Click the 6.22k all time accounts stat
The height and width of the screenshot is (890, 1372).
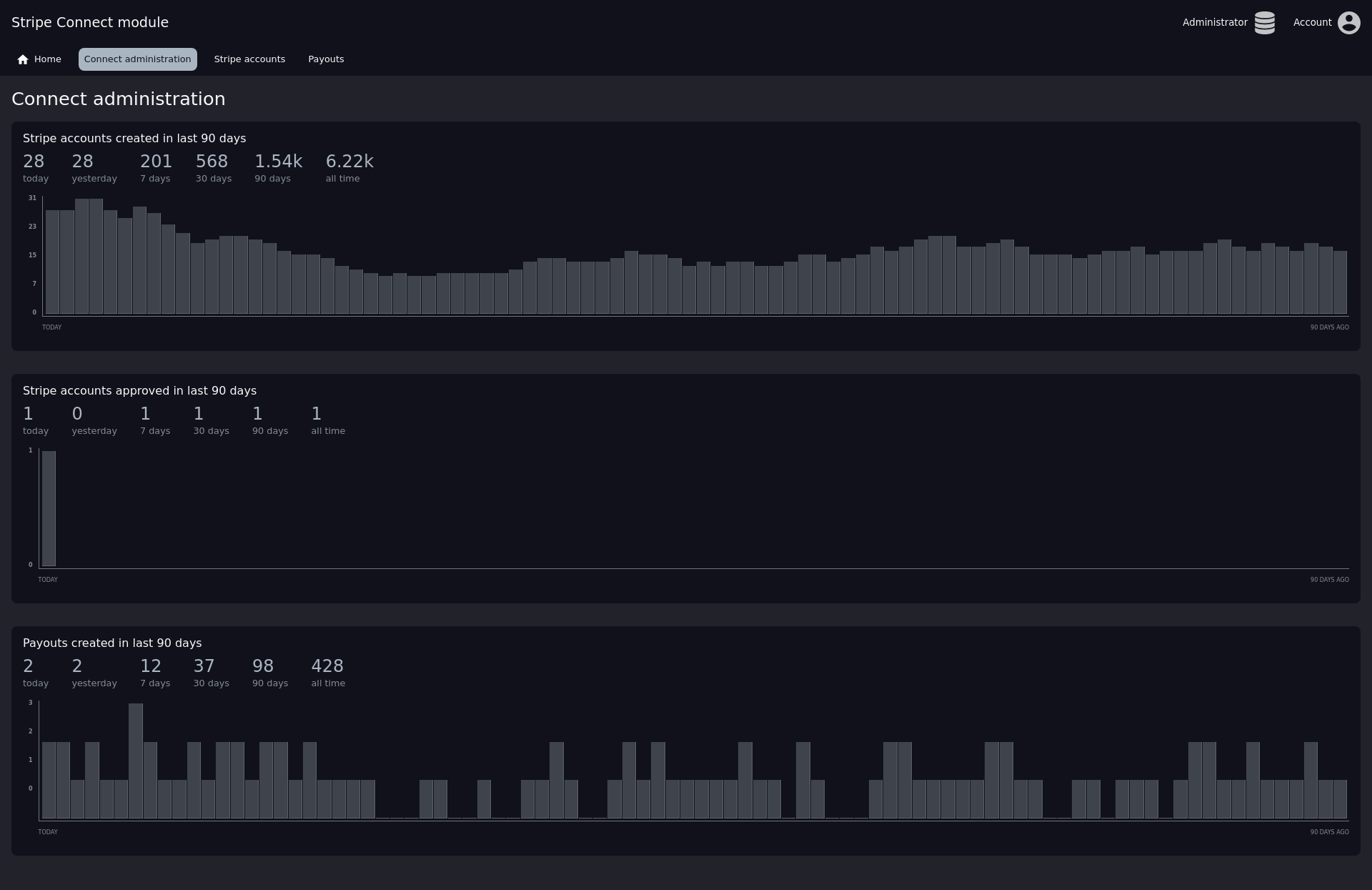349,162
